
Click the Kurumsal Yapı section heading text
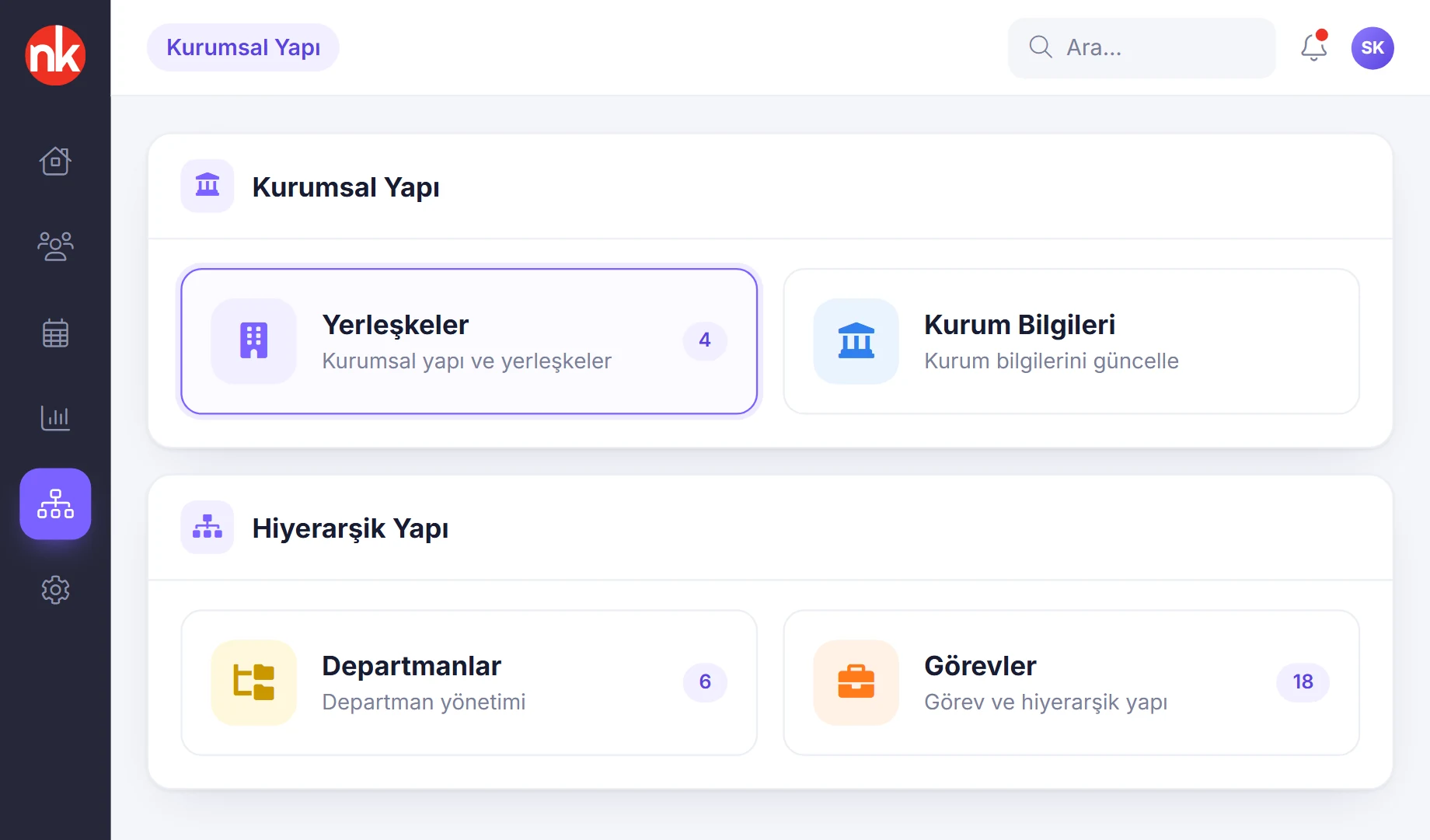coord(346,187)
